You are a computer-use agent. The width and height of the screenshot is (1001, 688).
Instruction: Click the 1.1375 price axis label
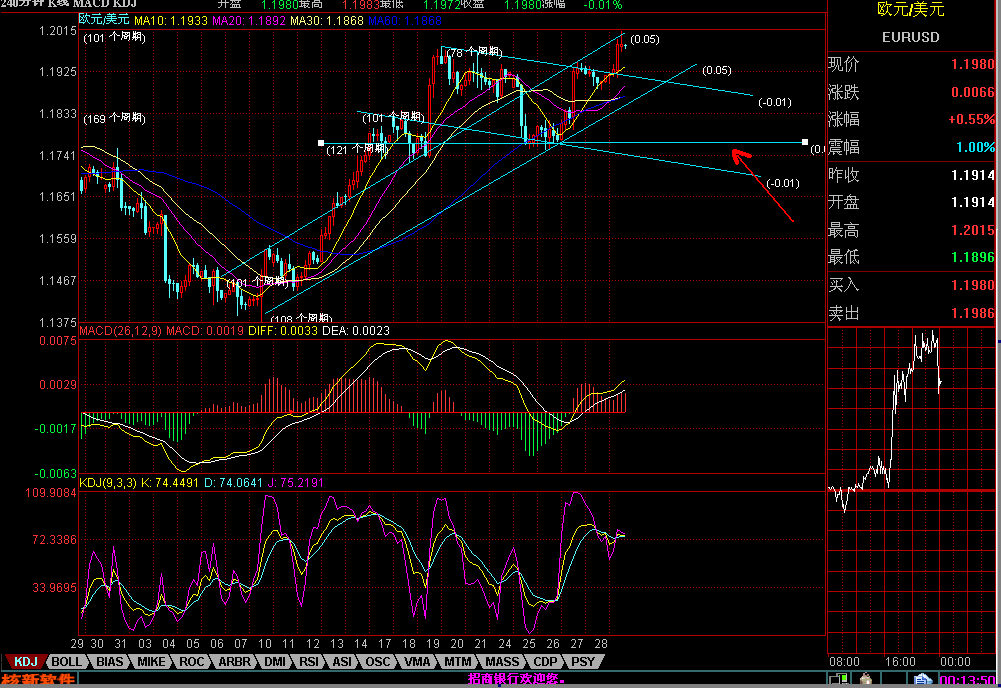tap(57, 322)
